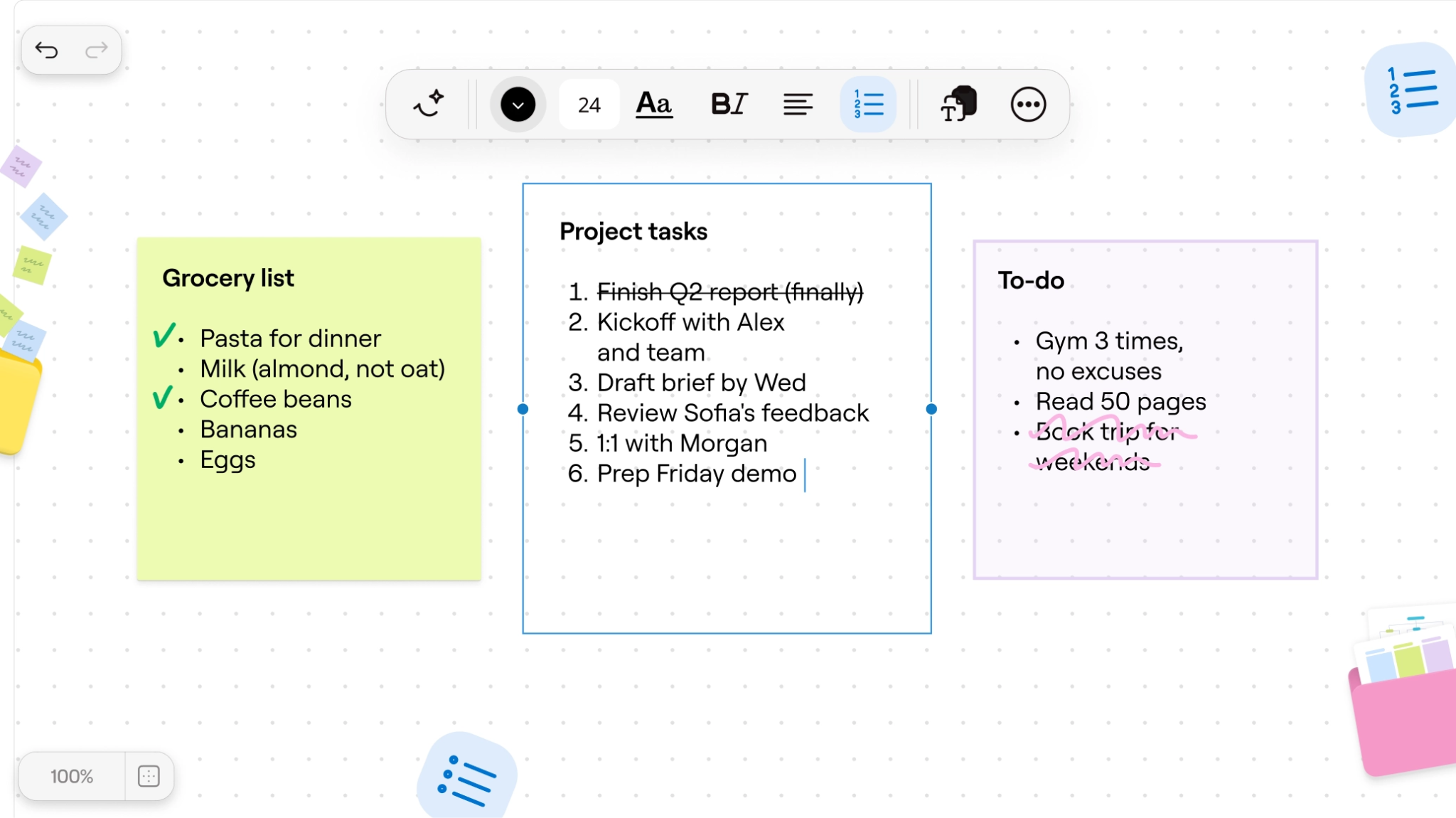Screen dimensions: 1456x818
Task: Click the bulleted list sticker icon
Action: [467, 777]
